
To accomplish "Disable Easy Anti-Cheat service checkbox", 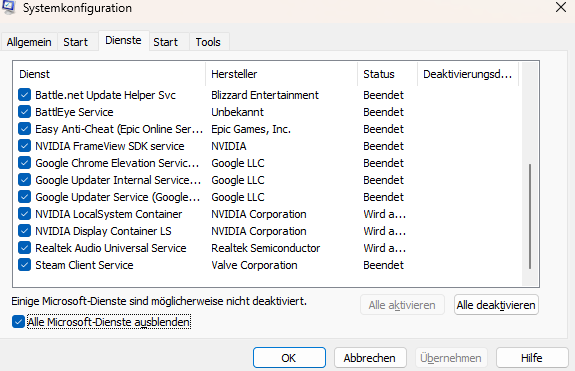I will point(24,129).
